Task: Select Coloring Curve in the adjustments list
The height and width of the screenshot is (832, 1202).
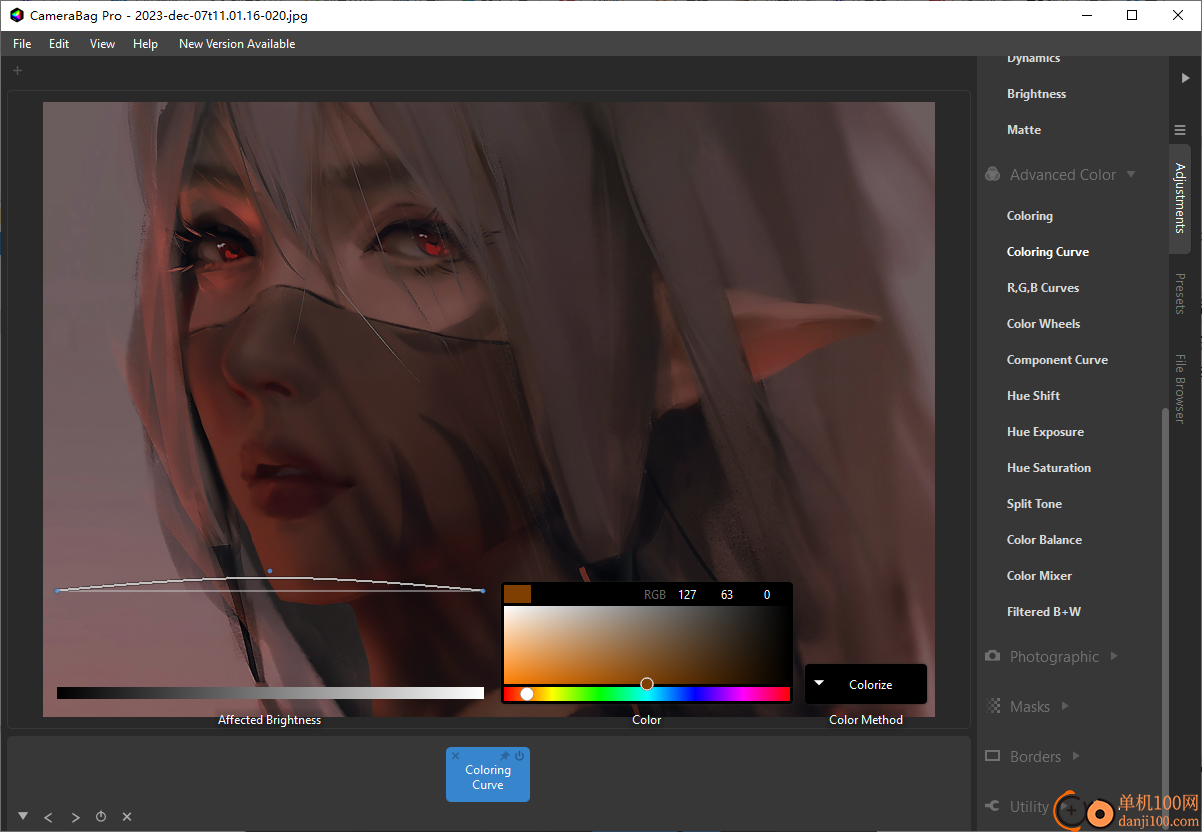Action: click(x=1047, y=252)
